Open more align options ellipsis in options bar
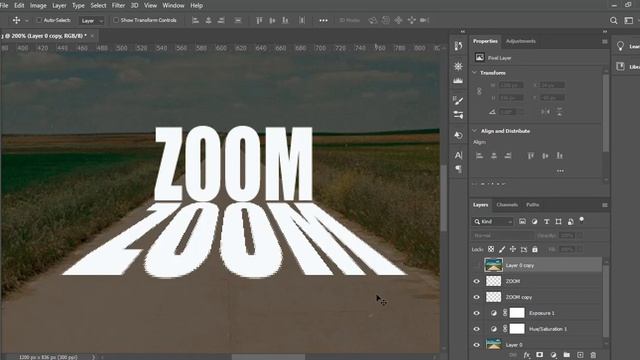 (323, 20)
